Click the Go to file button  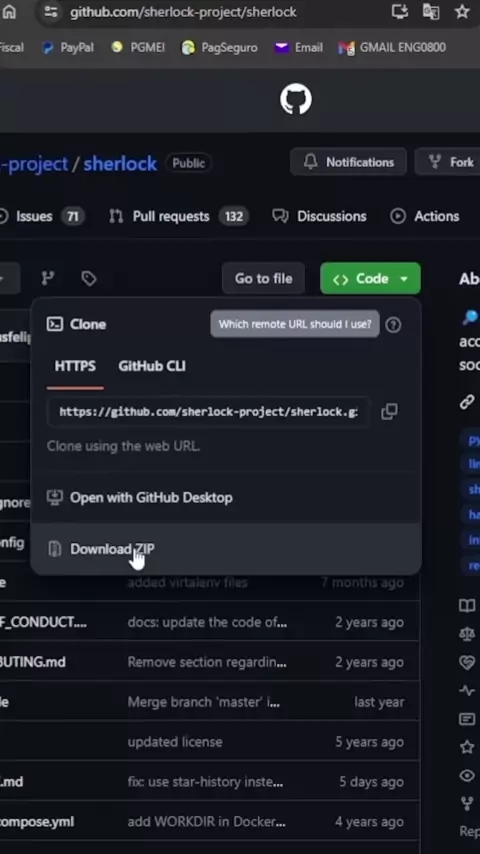point(263,278)
